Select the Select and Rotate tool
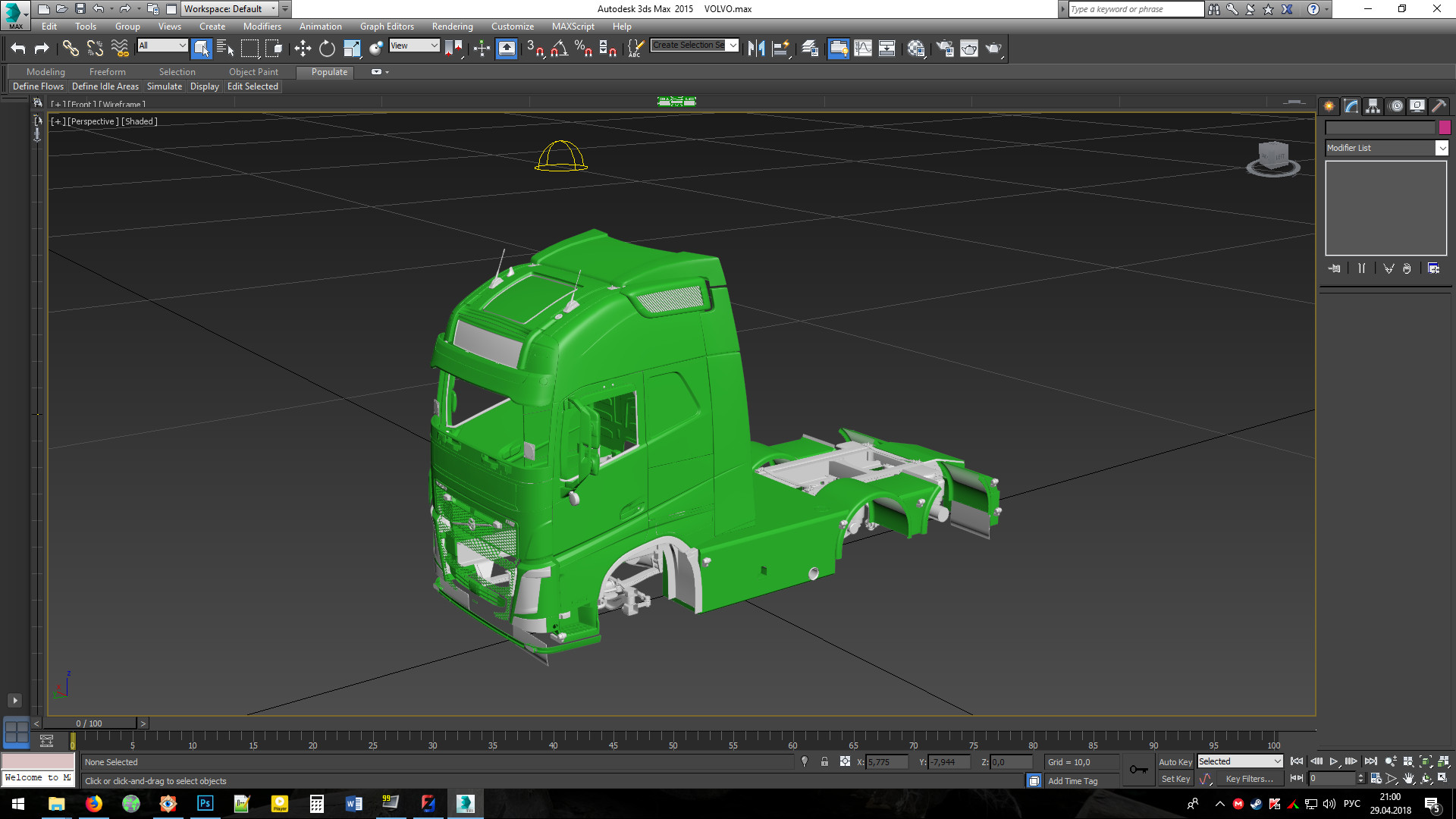The height and width of the screenshot is (819, 1456). click(x=327, y=49)
